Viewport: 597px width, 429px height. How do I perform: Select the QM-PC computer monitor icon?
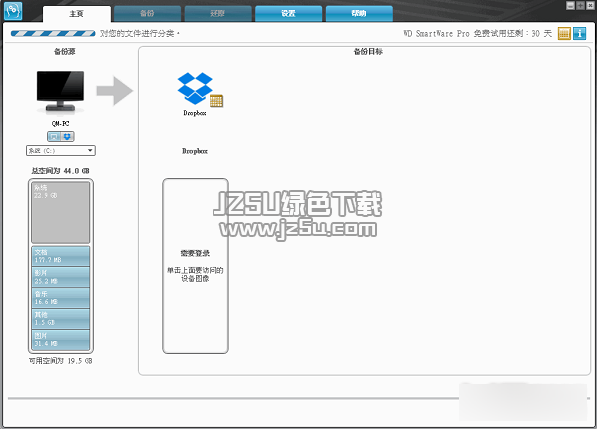point(60,92)
